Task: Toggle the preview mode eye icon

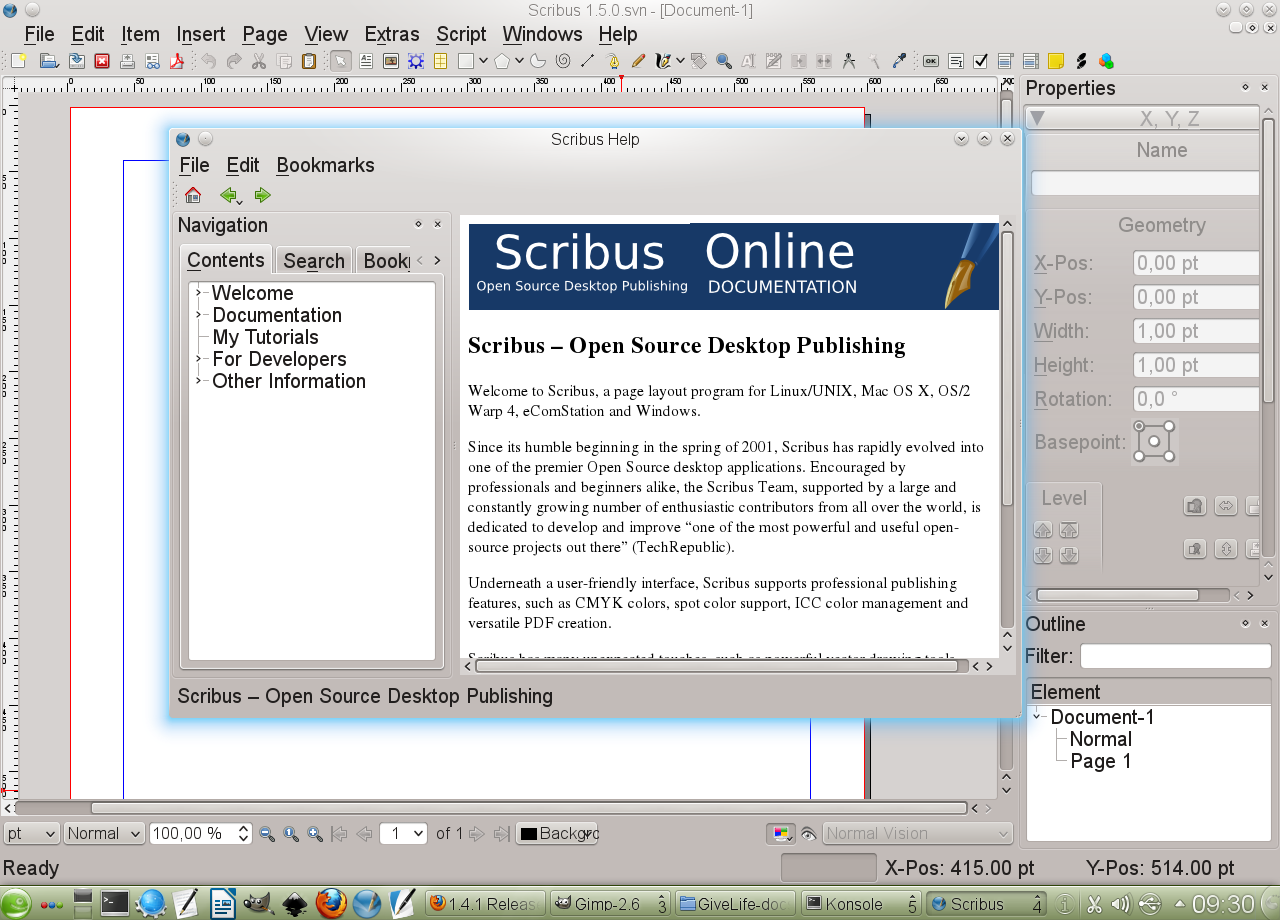Action: [809, 834]
